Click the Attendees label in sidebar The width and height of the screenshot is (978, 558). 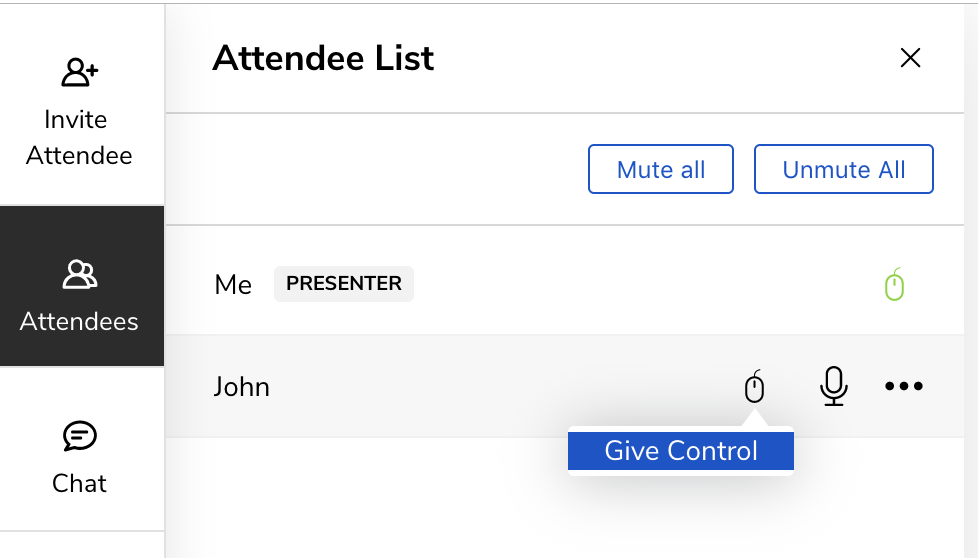79,322
